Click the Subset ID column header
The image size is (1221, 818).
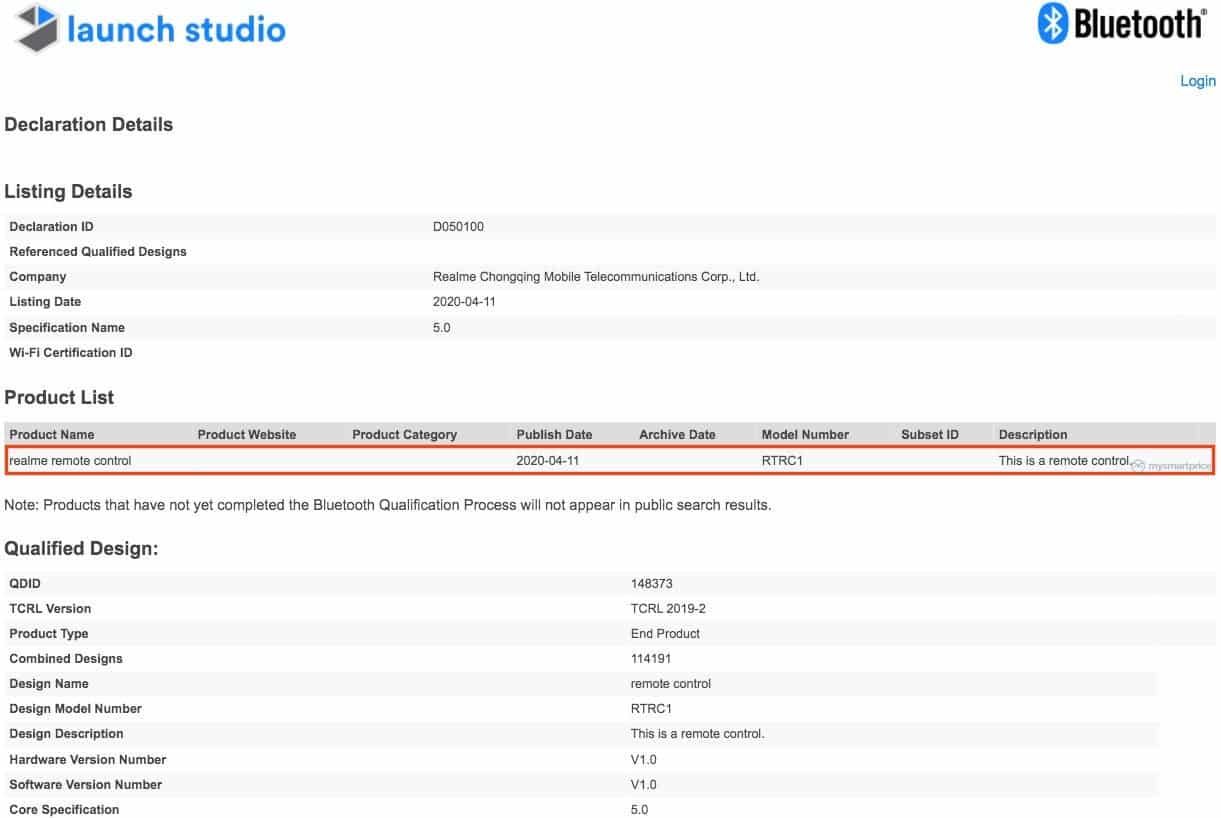coord(930,435)
